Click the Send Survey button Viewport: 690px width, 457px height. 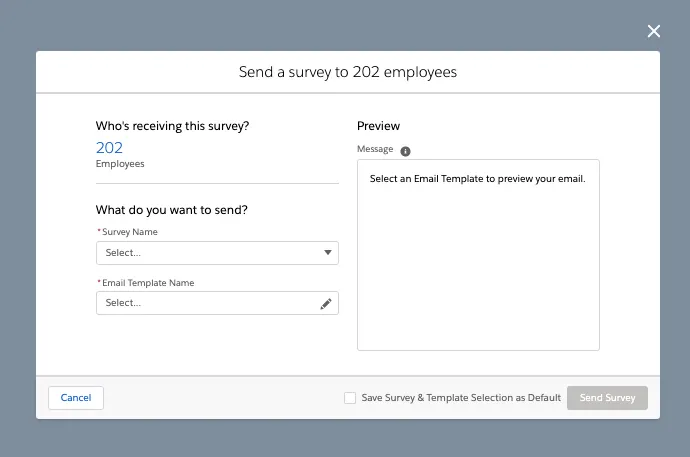pyautogui.click(x=607, y=398)
